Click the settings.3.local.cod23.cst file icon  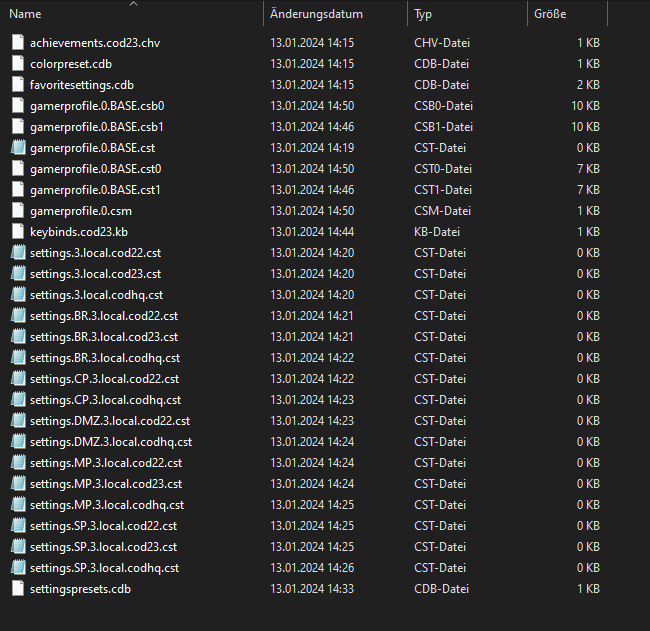(x=18, y=274)
